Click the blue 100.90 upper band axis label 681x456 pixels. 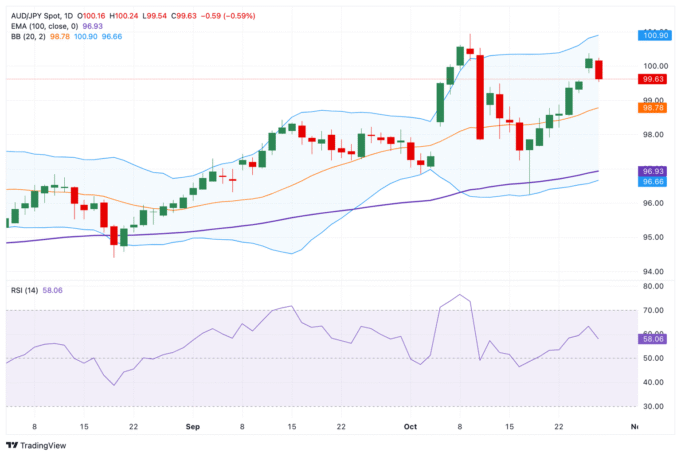[654, 35]
